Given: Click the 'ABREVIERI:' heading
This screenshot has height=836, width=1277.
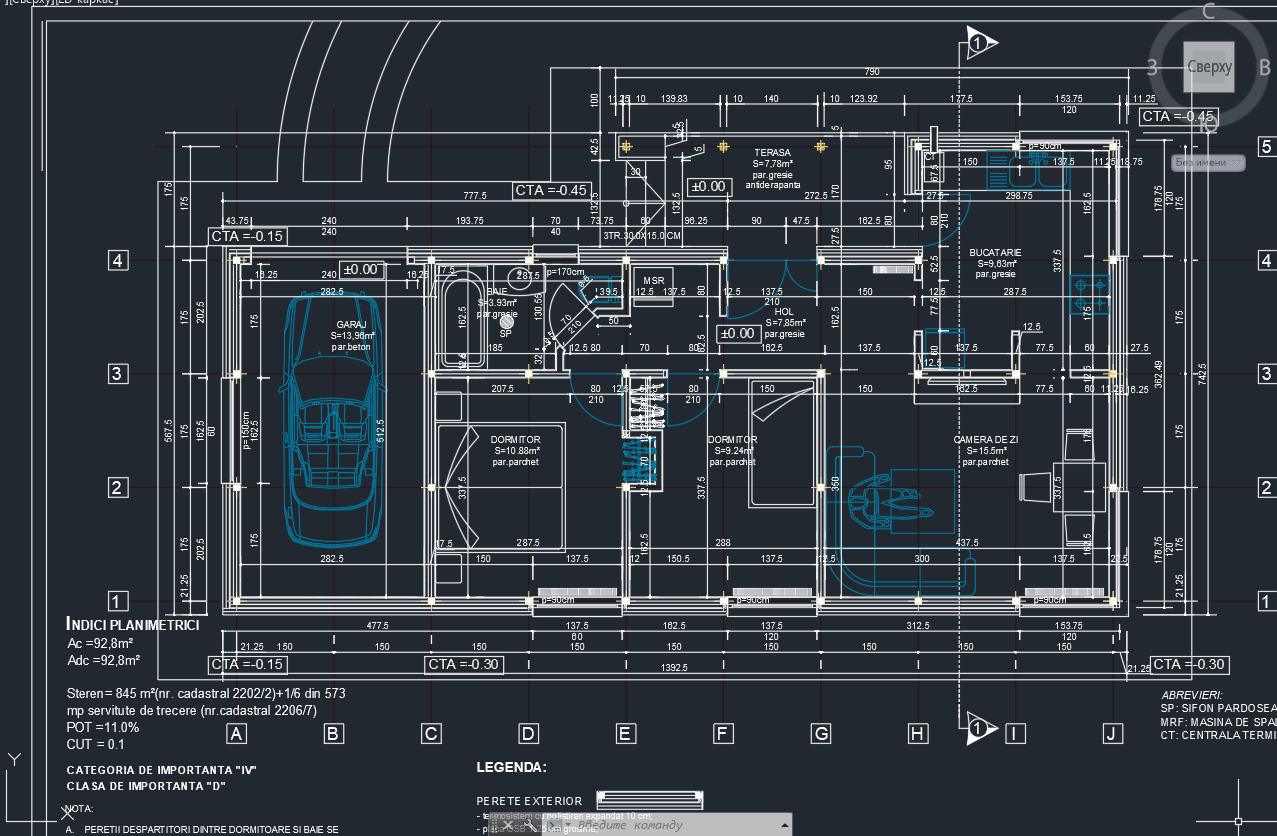Looking at the screenshot, I should click(x=1192, y=695).
